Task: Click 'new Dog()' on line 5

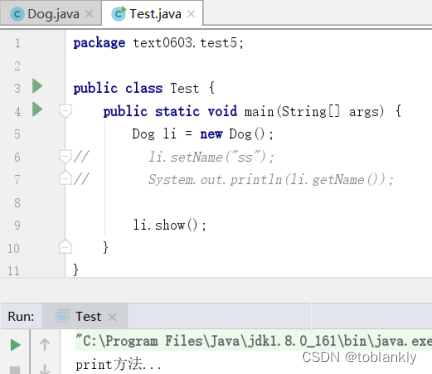Action: point(237,134)
